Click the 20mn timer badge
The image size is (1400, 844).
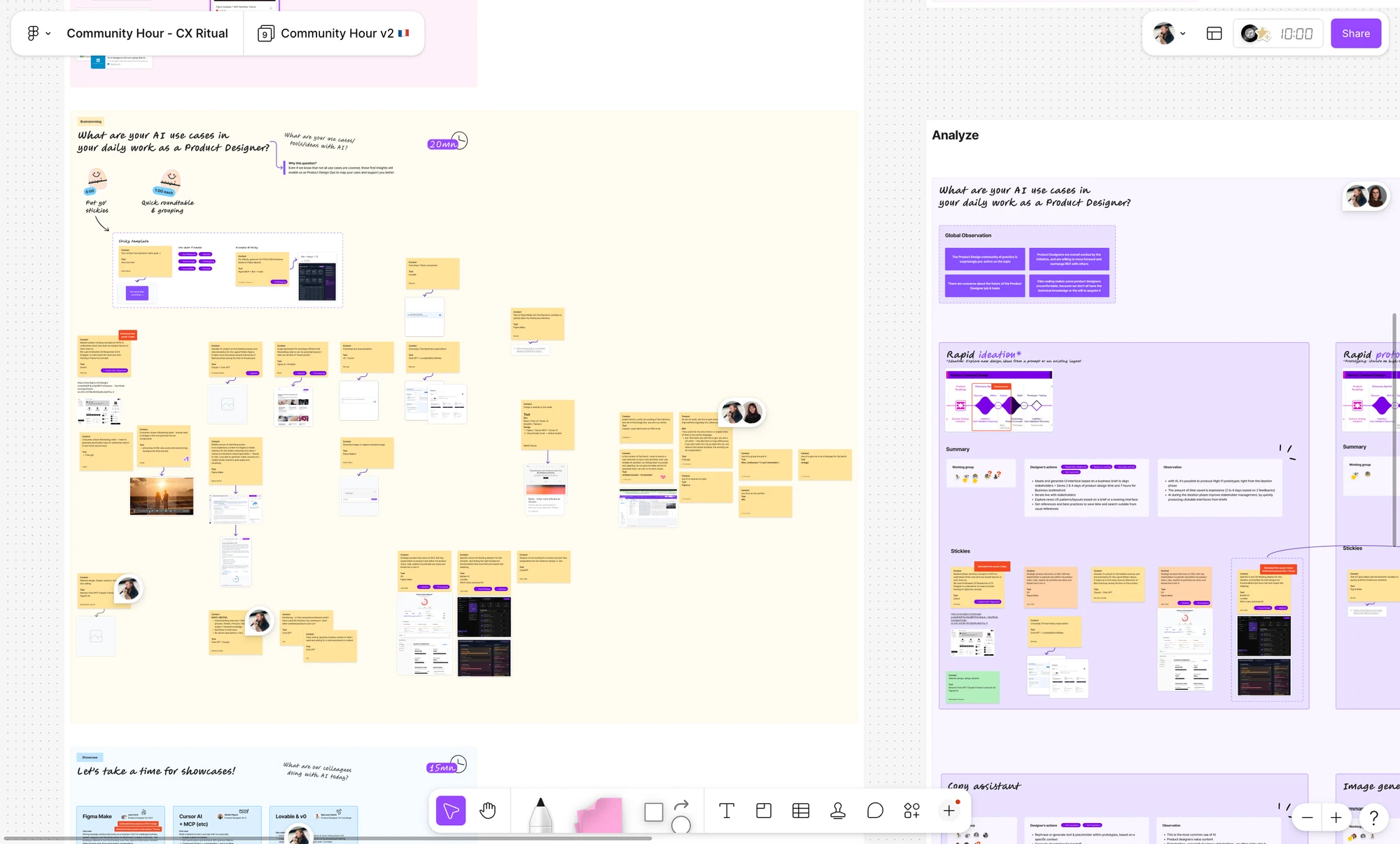pos(442,144)
